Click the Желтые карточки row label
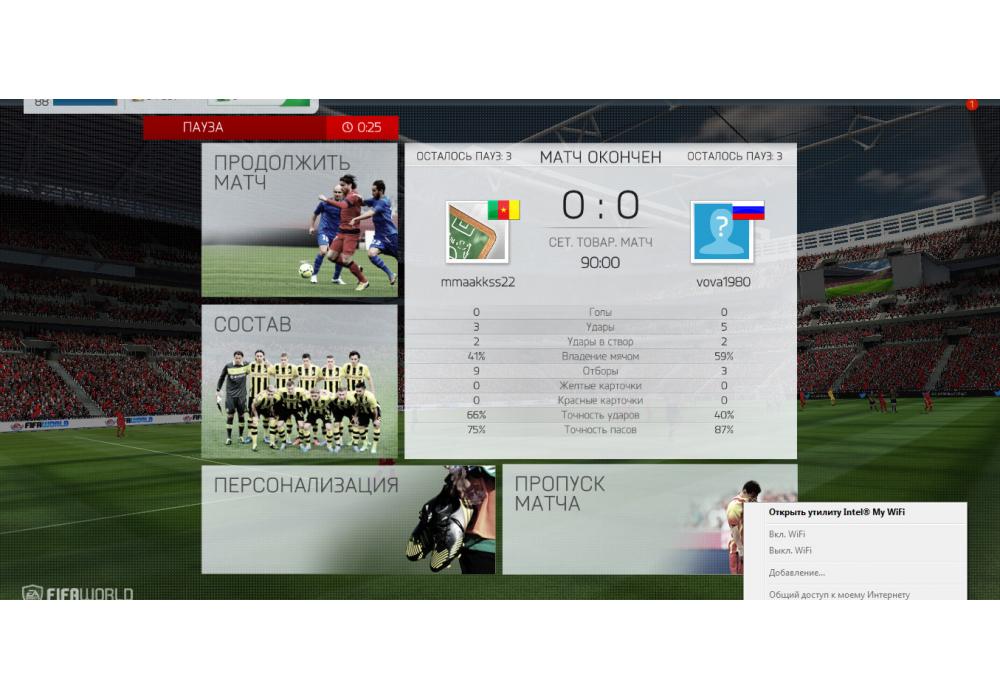 point(600,386)
